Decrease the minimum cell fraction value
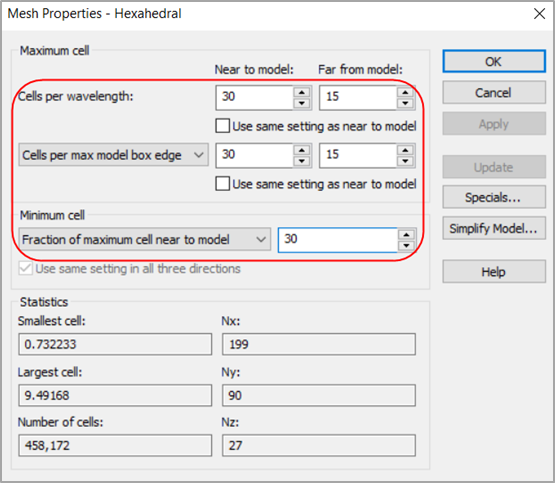Screen dimensions: 555x483 (406, 246)
